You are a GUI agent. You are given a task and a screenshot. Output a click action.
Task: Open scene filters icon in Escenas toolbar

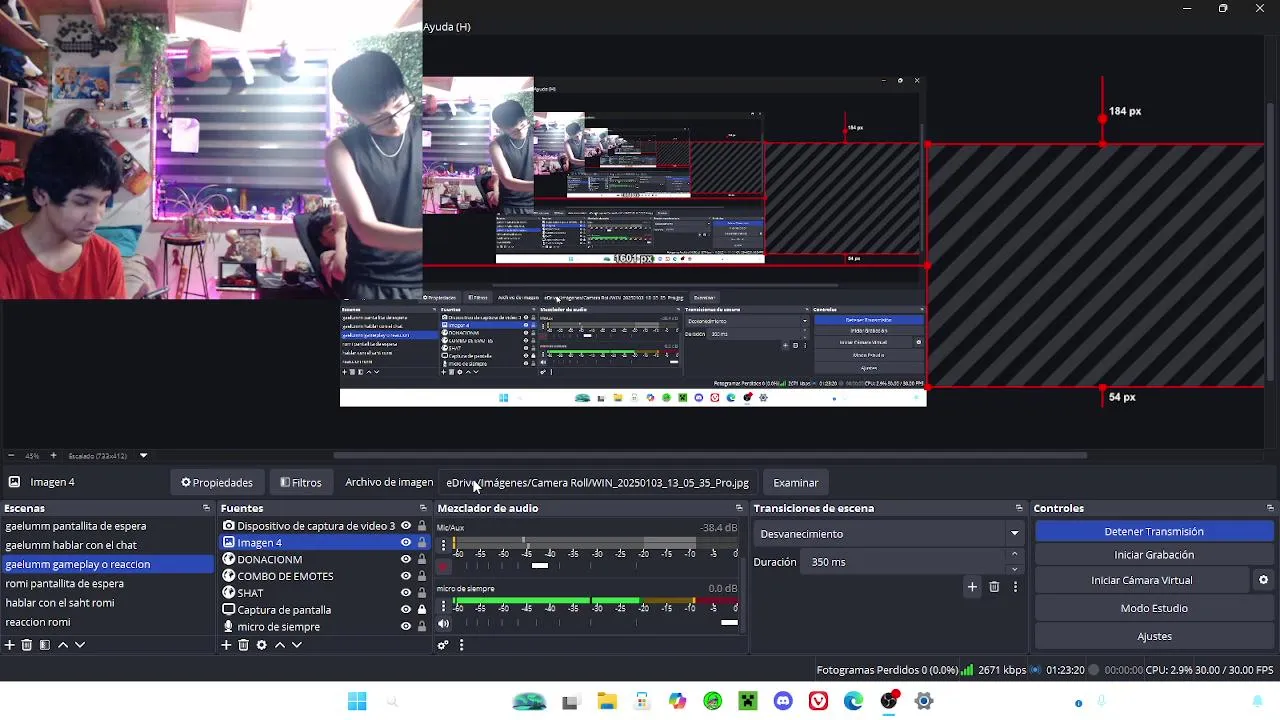(x=44, y=645)
